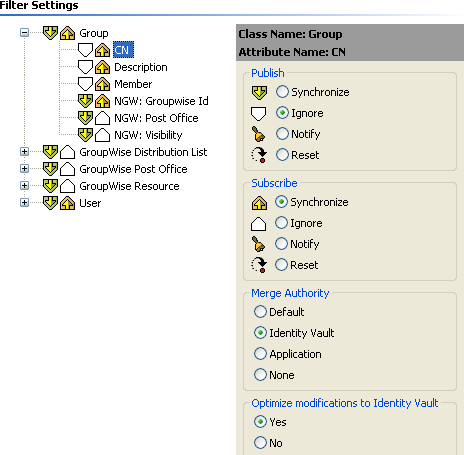464x455 pixels.
Task: Click the Subscribe Notify bell icon
Action: (258, 244)
